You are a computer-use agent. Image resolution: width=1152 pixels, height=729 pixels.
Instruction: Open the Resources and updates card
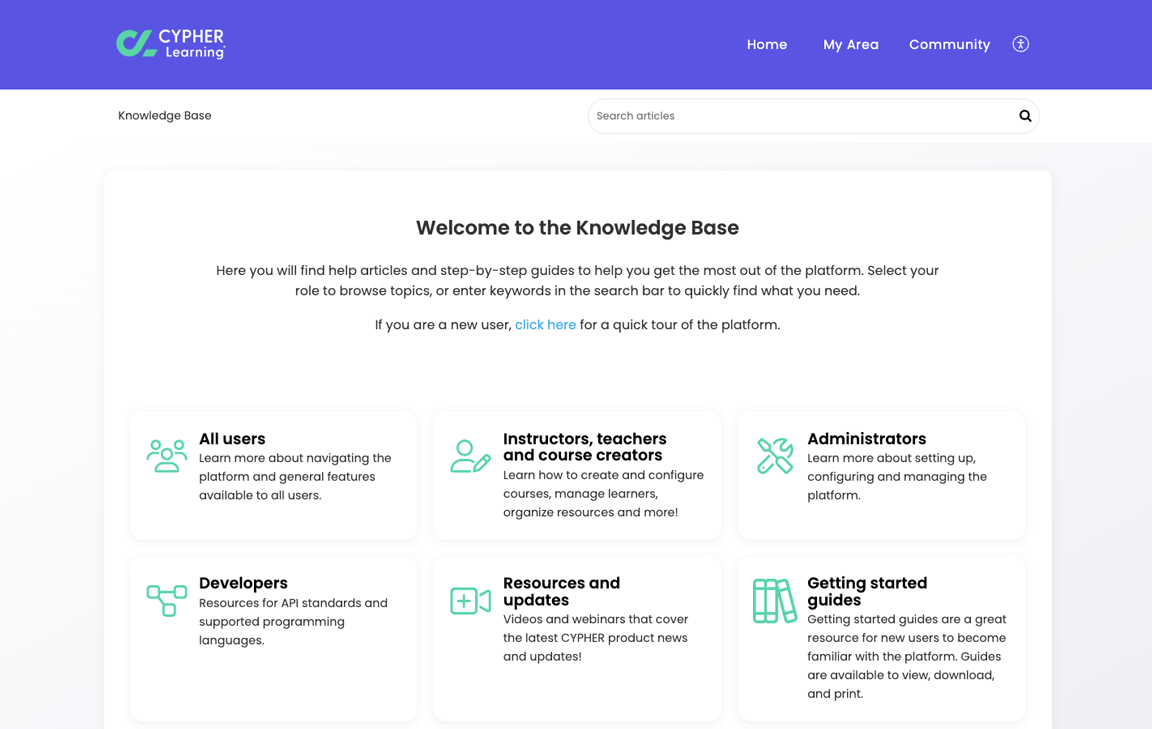577,637
